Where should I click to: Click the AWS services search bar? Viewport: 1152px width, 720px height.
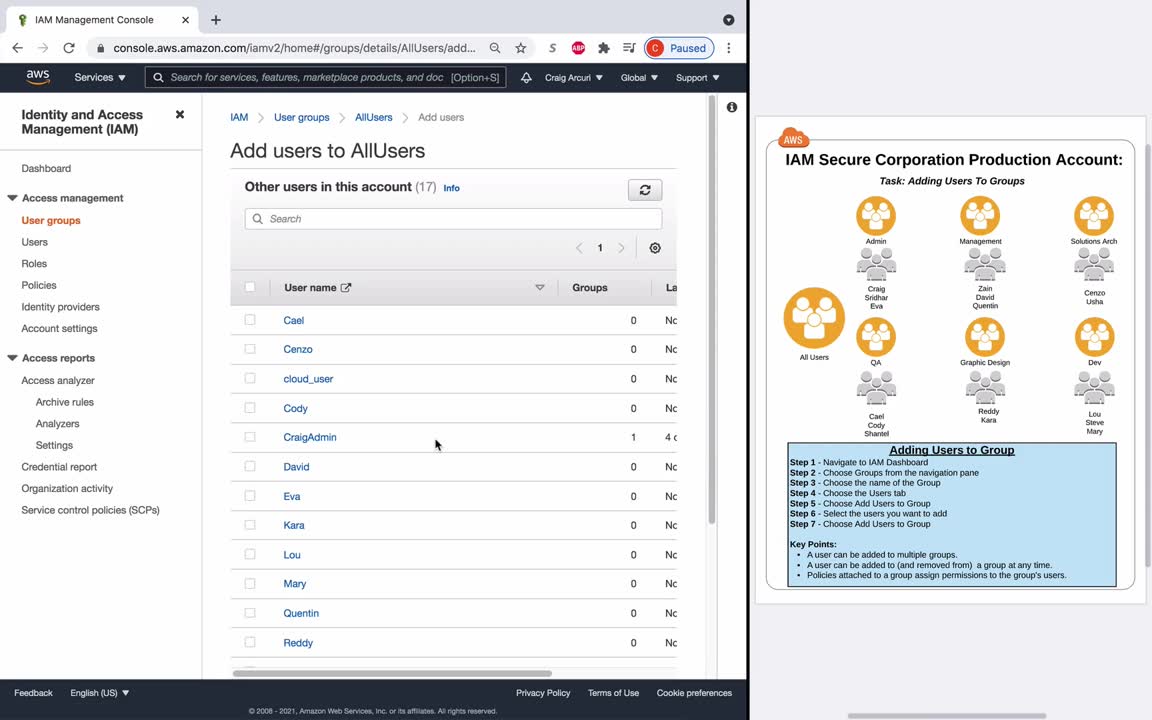(325, 77)
